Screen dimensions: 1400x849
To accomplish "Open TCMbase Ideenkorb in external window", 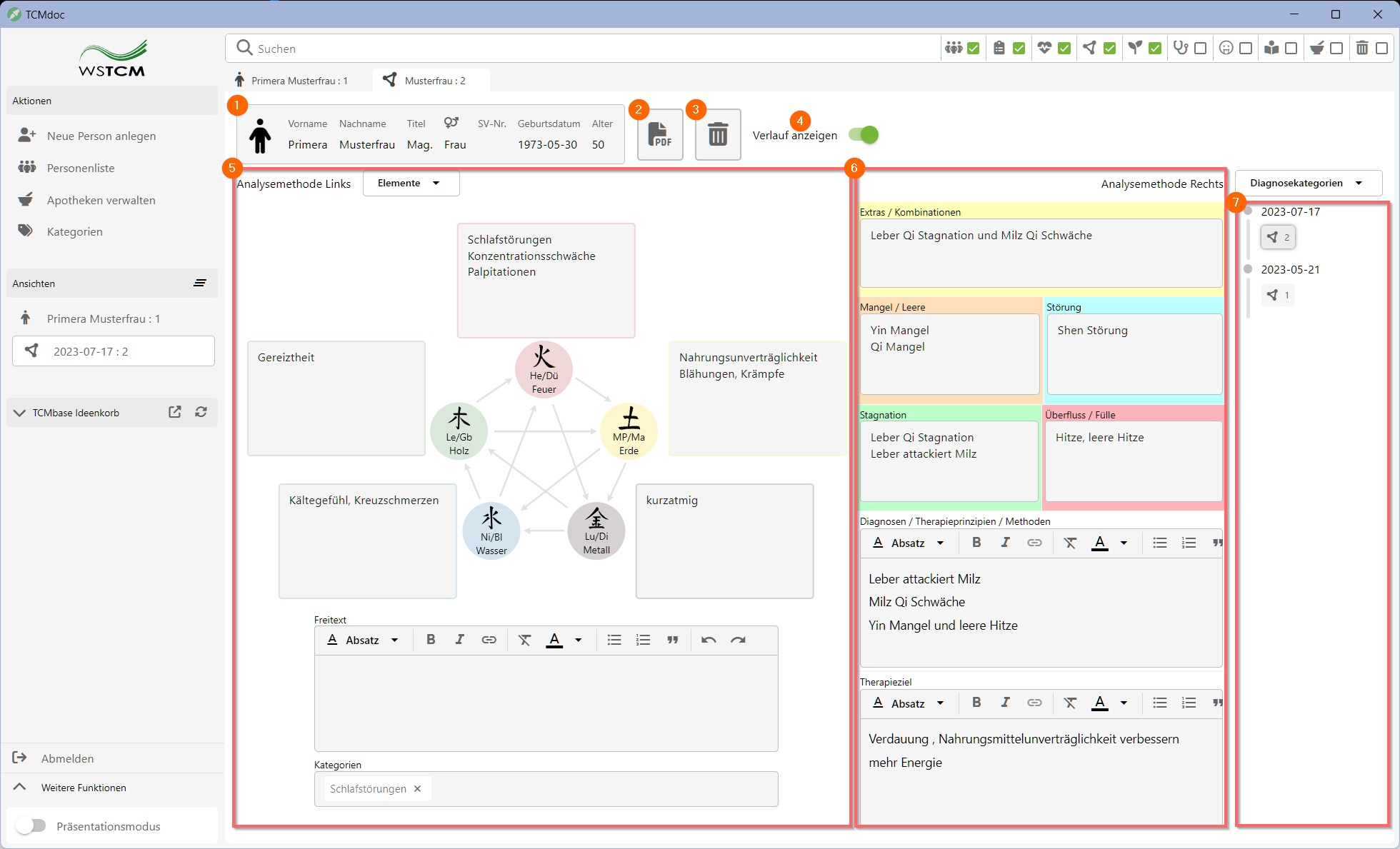I will [x=175, y=412].
